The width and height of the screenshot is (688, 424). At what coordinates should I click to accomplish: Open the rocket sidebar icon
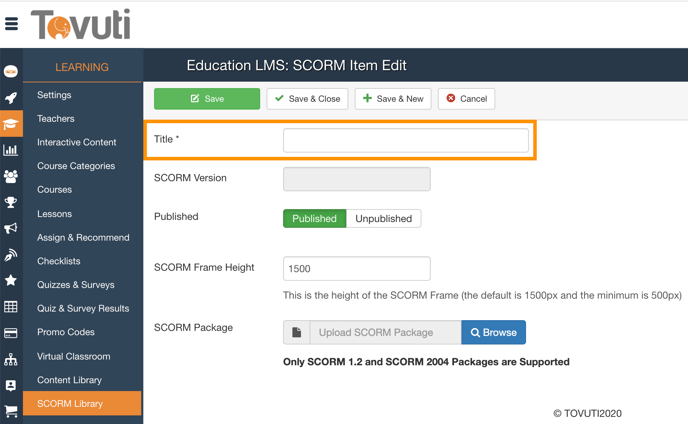(11, 97)
